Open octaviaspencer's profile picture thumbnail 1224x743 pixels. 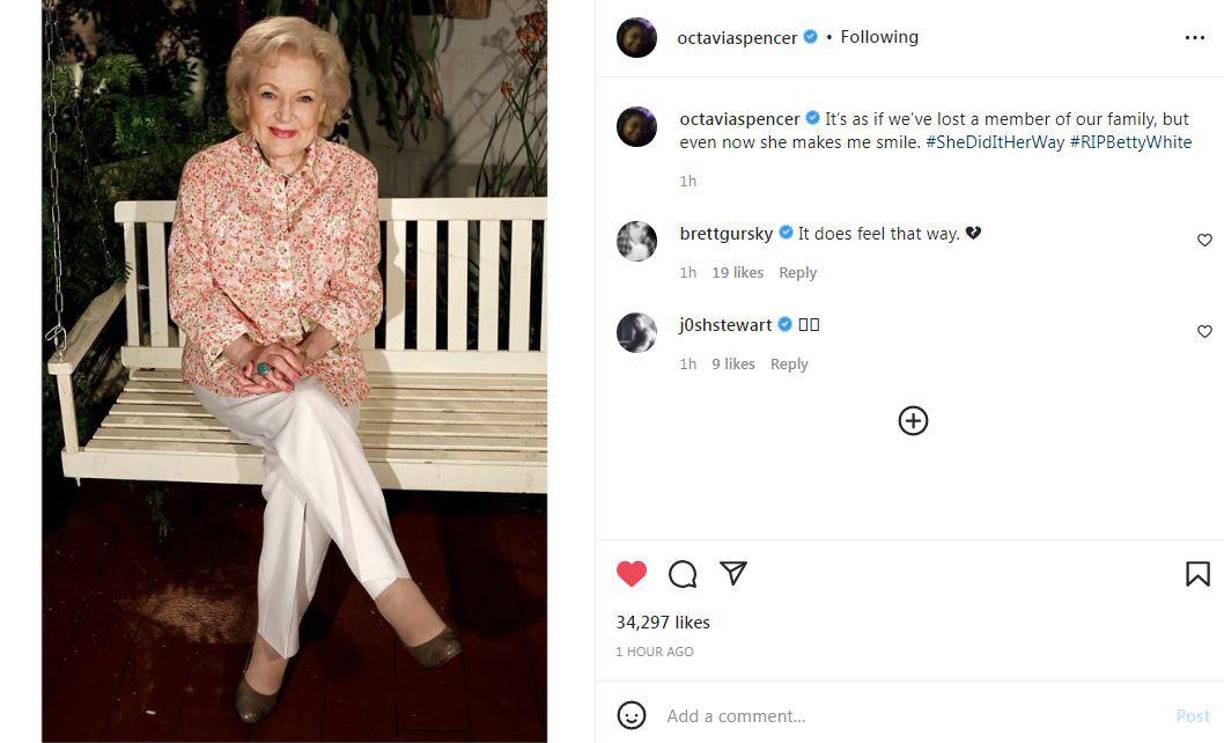(x=637, y=36)
